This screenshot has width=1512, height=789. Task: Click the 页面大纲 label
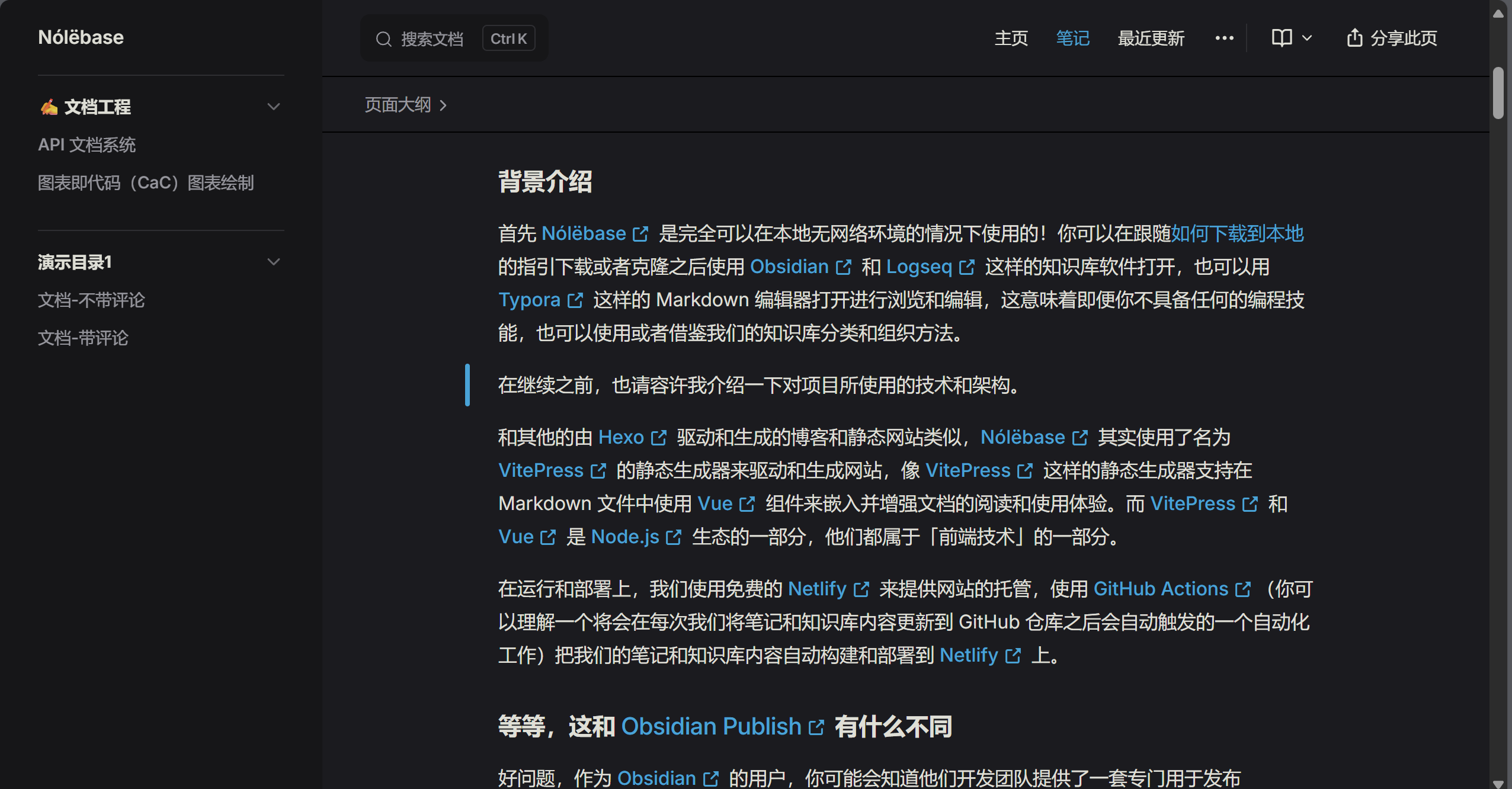pos(398,105)
